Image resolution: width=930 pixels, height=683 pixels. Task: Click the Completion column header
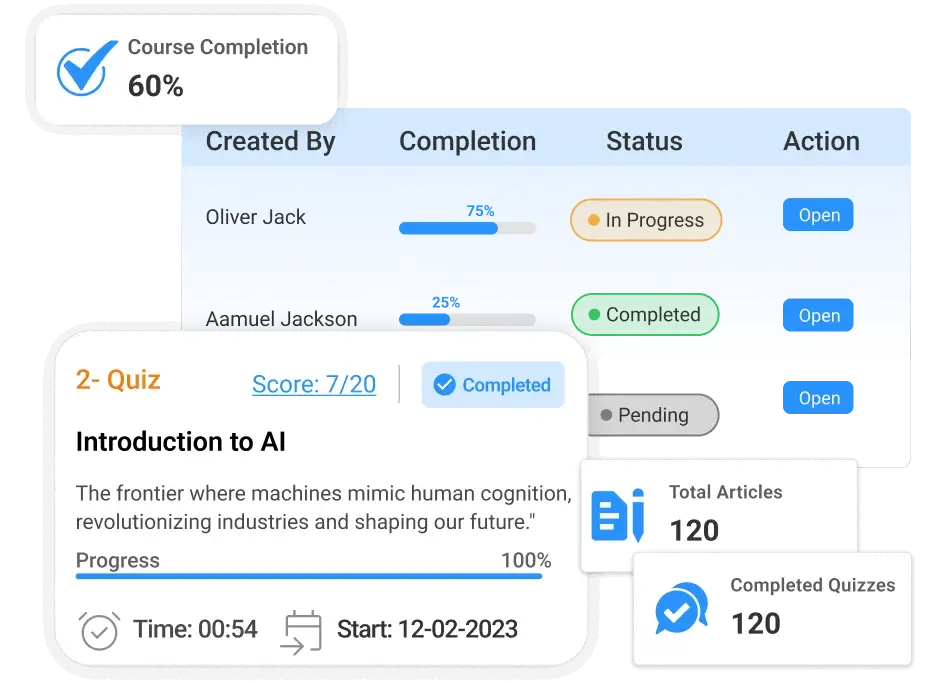(467, 142)
